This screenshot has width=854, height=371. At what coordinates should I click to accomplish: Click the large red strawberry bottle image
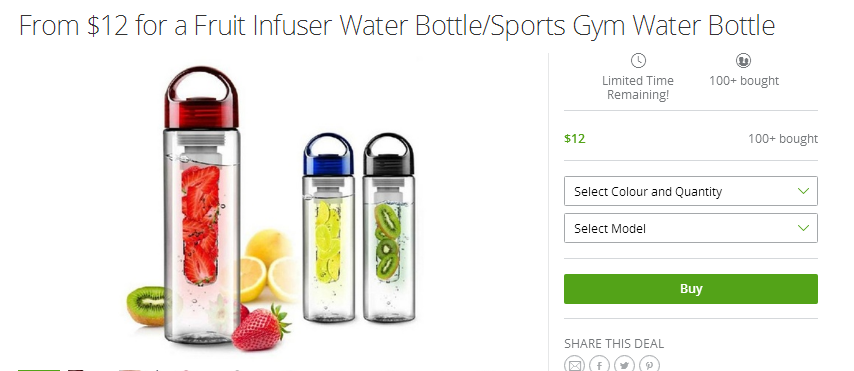(203, 206)
